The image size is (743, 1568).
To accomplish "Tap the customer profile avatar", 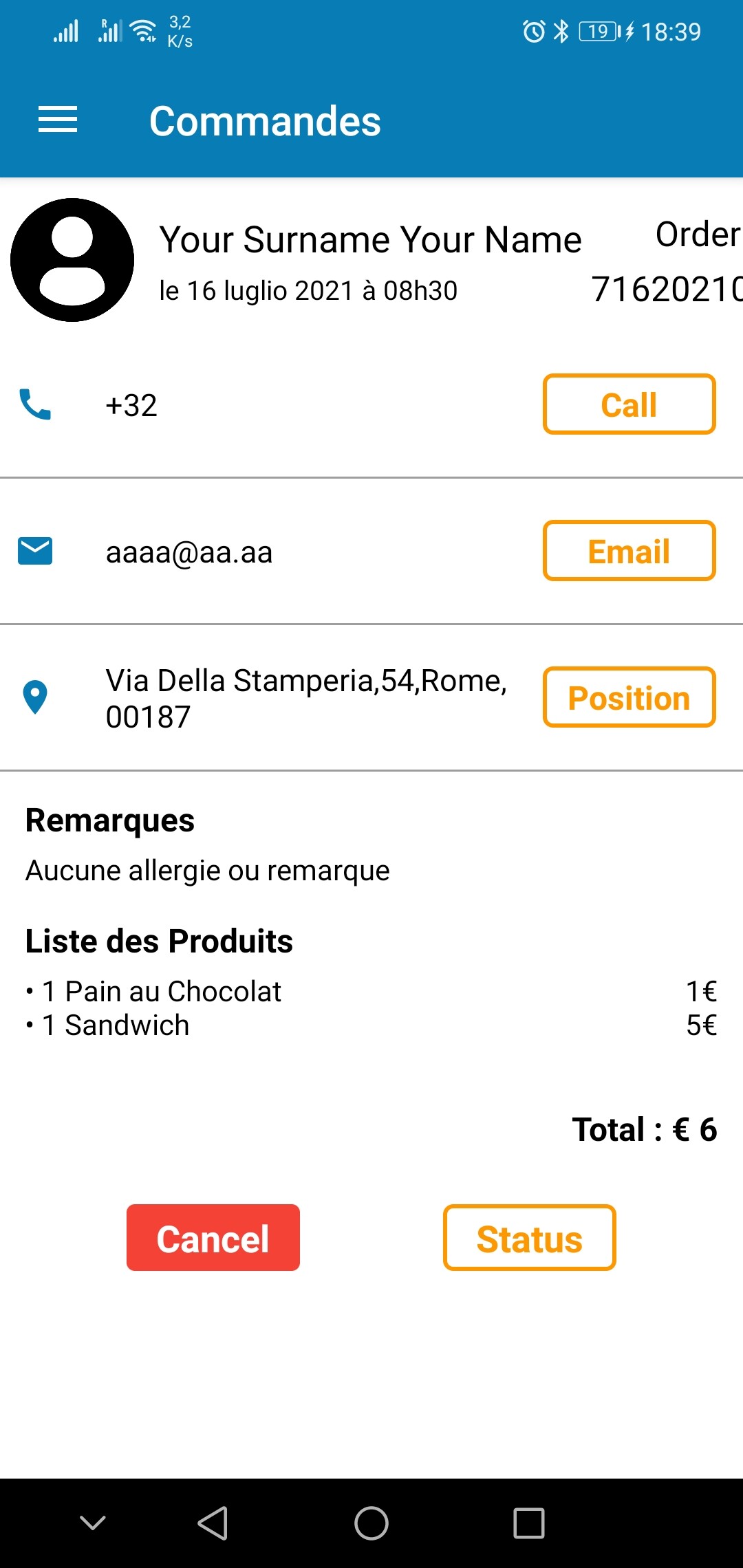I will pos(72,260).
